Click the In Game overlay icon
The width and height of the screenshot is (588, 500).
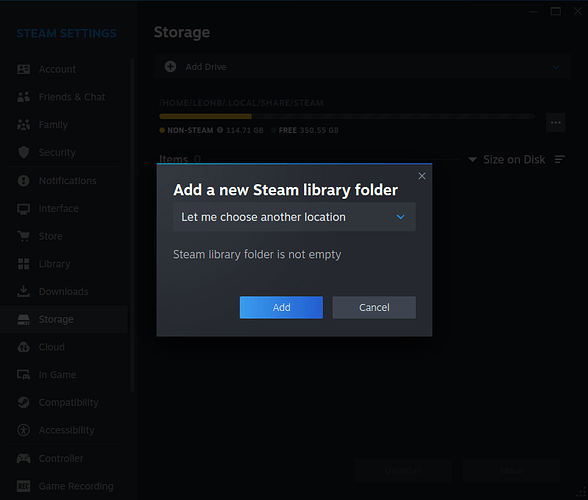point(24,375)
